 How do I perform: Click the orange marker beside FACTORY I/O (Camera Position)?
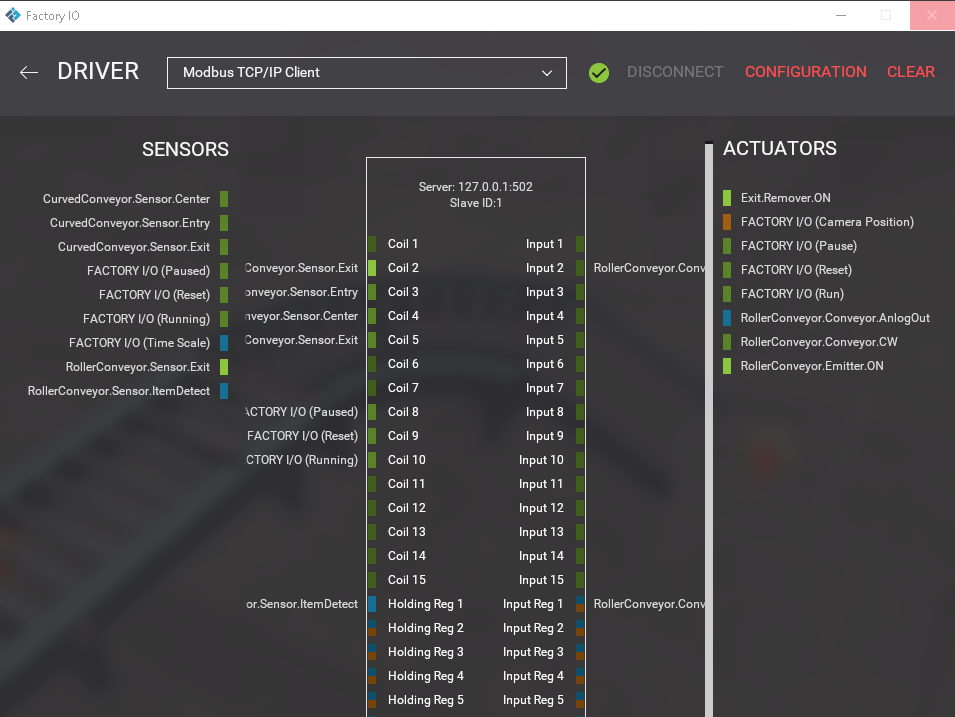coord(727,222)
